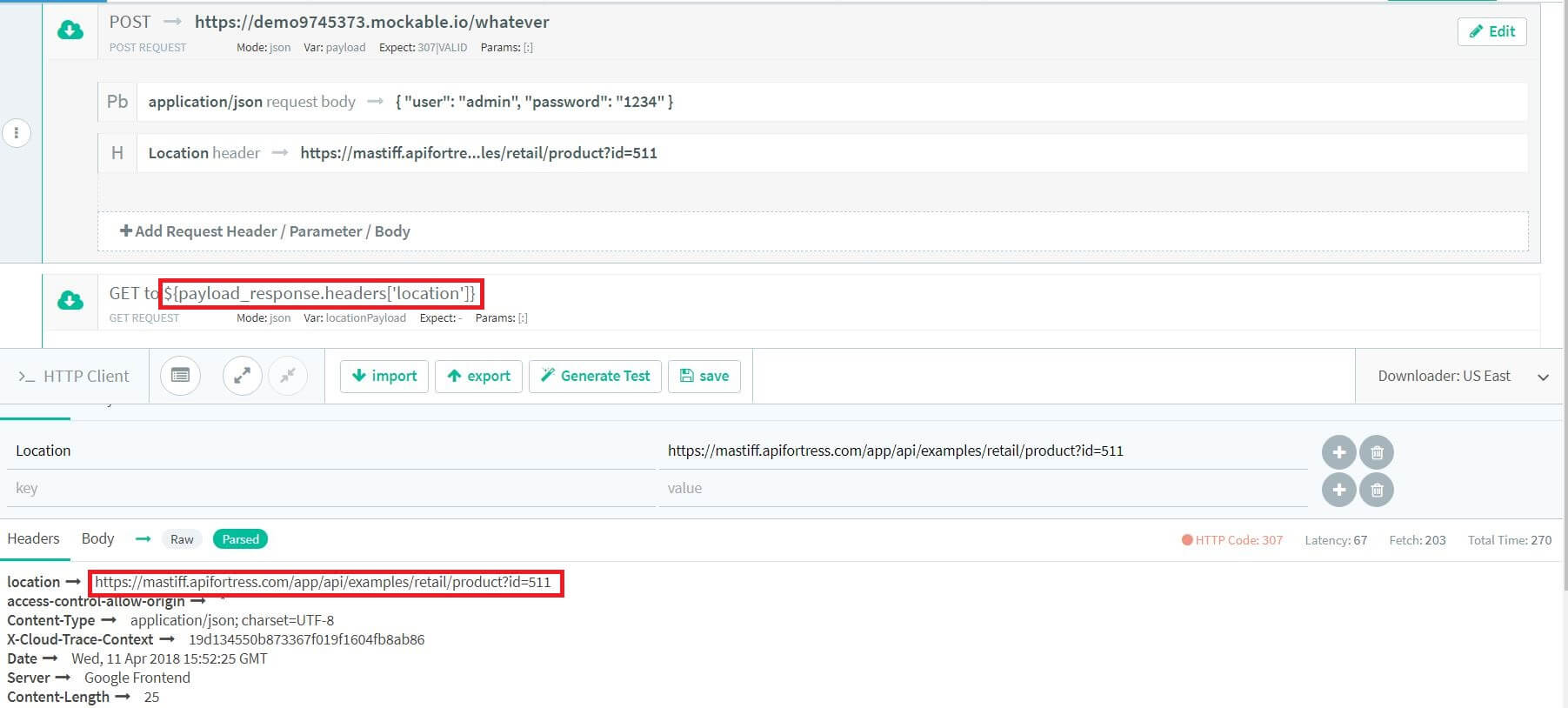The image size is (1568, 708).
Task: Click the Edit button on POST request
Action: [x=1491, y=31]
